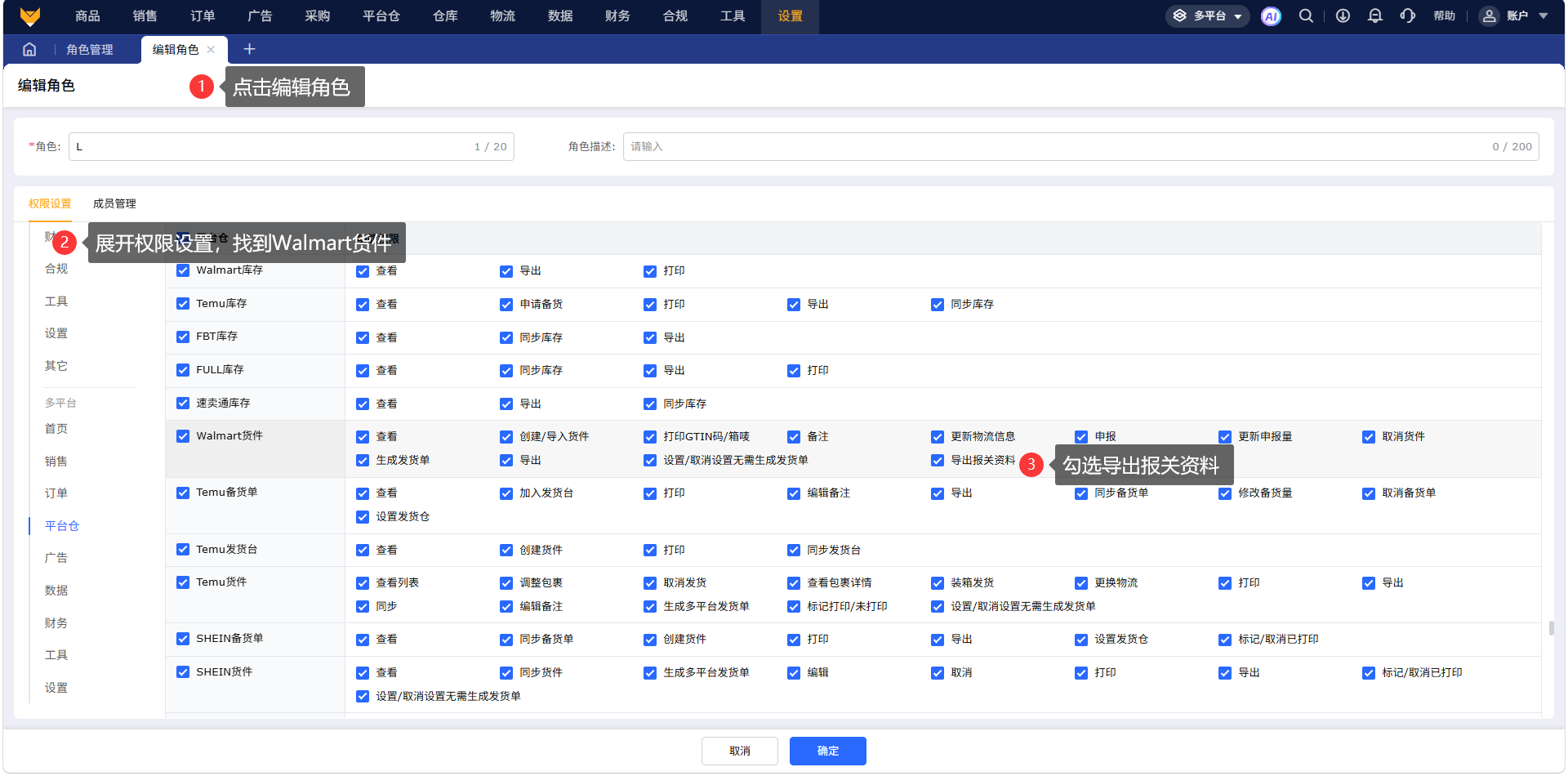This screenshot has width=1568, height=776.
Task: Select 其它 in the permission sidebar
Action: click(56, 367)
